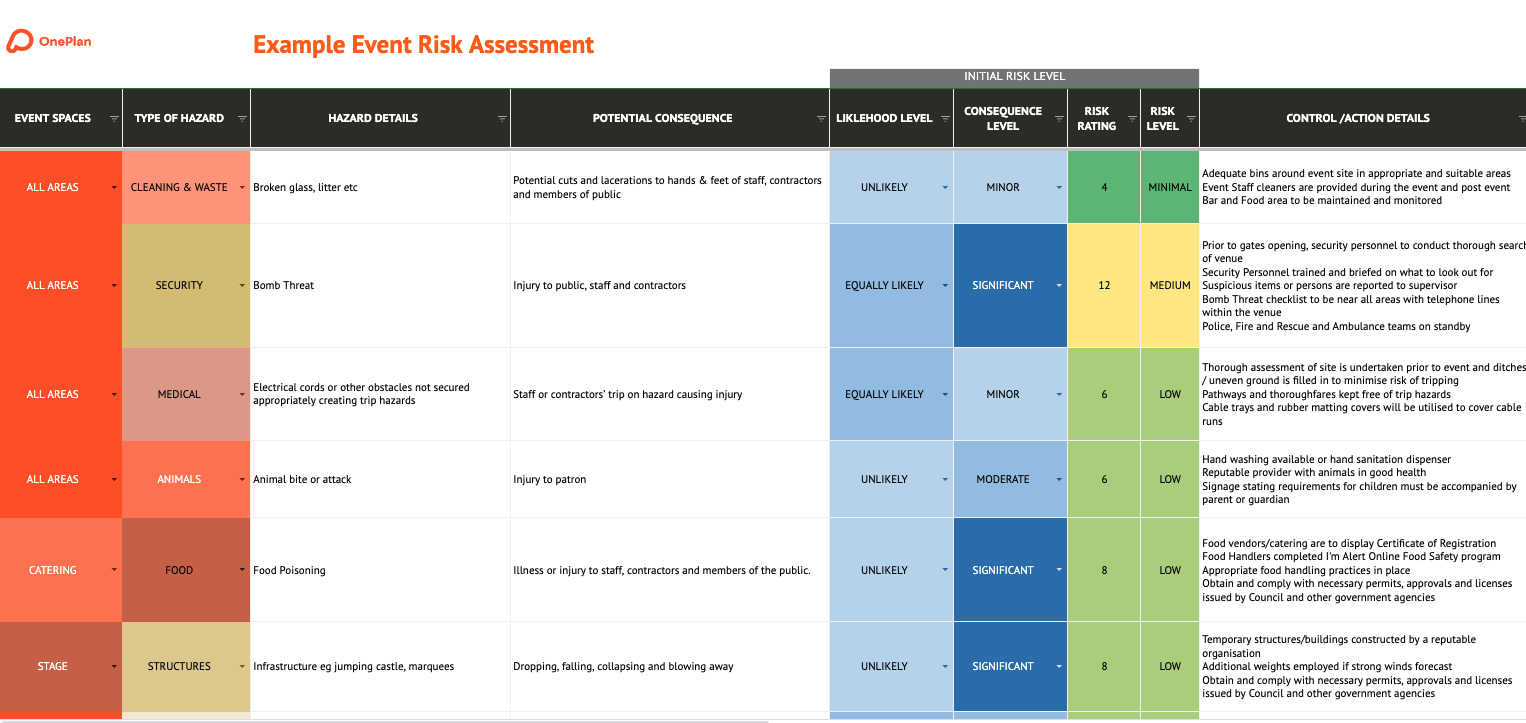The width and height of the screenshot is (1526, 723).
Task: Open the Catering event space dropdown arrow
Action: coord(114,570)
